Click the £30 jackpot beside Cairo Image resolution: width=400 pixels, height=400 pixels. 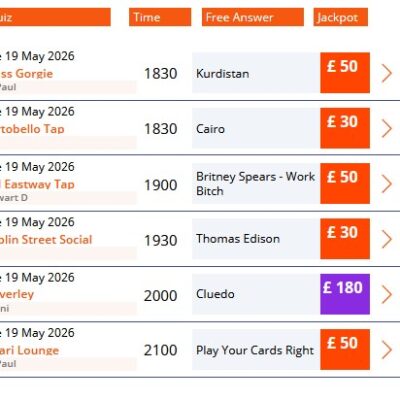345,128
